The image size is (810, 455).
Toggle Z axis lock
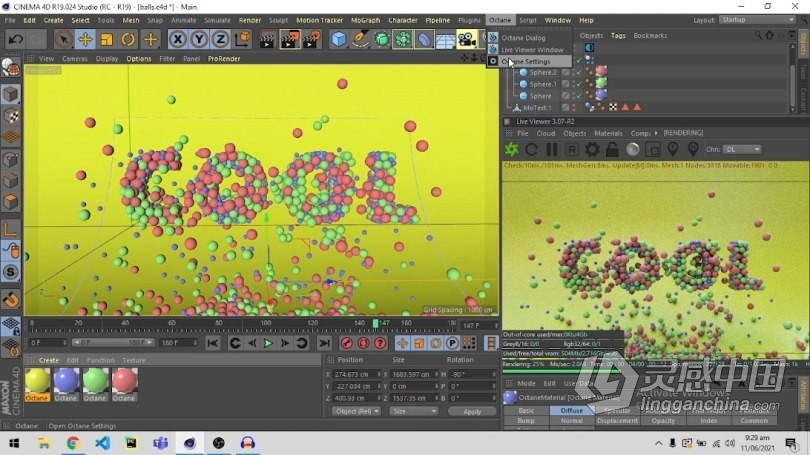pos(221,39)
